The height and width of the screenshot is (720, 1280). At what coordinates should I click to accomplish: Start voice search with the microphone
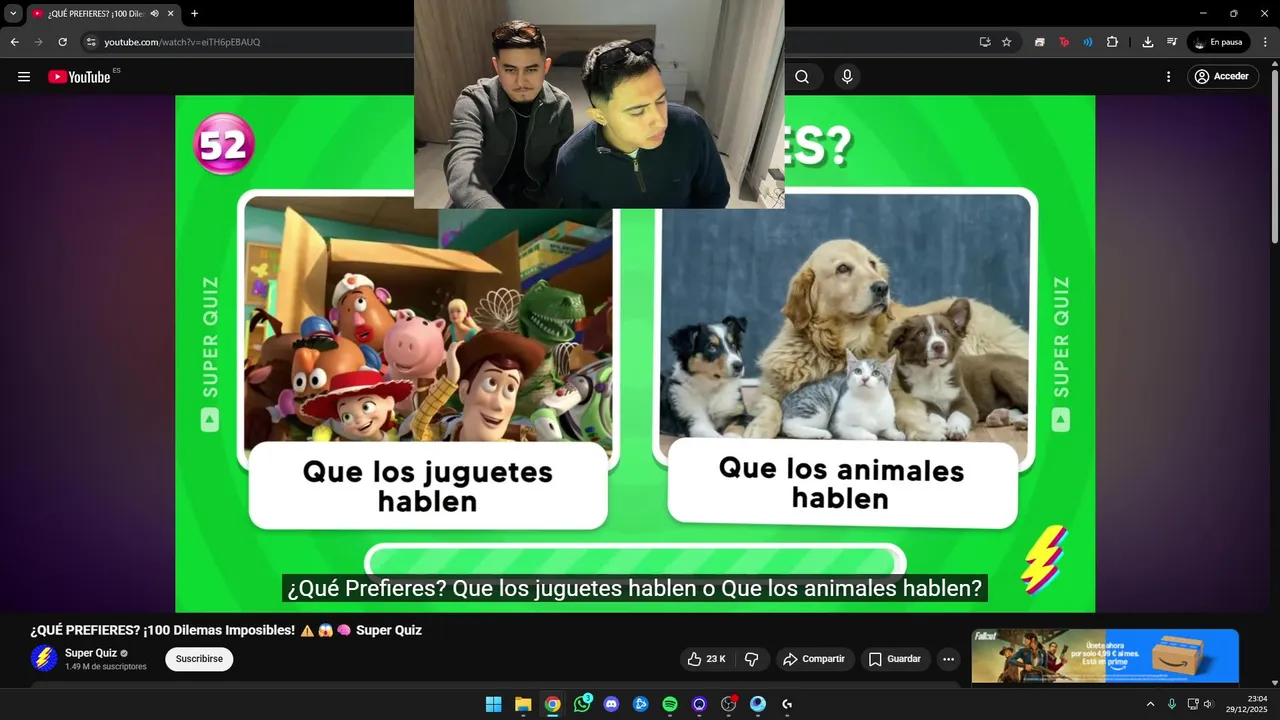[x=847, y=77]
